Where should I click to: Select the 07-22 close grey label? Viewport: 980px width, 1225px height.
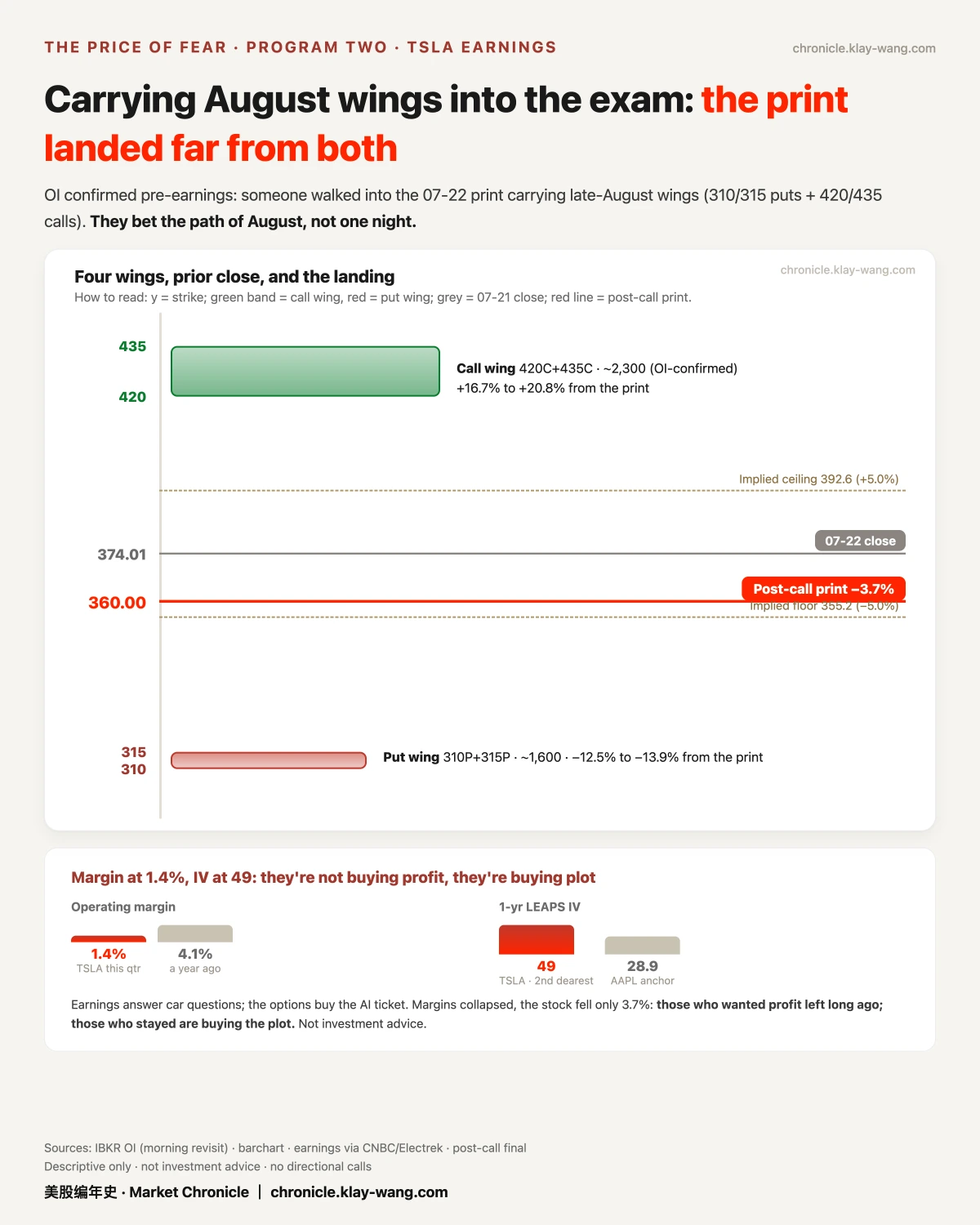click(860, 541)
